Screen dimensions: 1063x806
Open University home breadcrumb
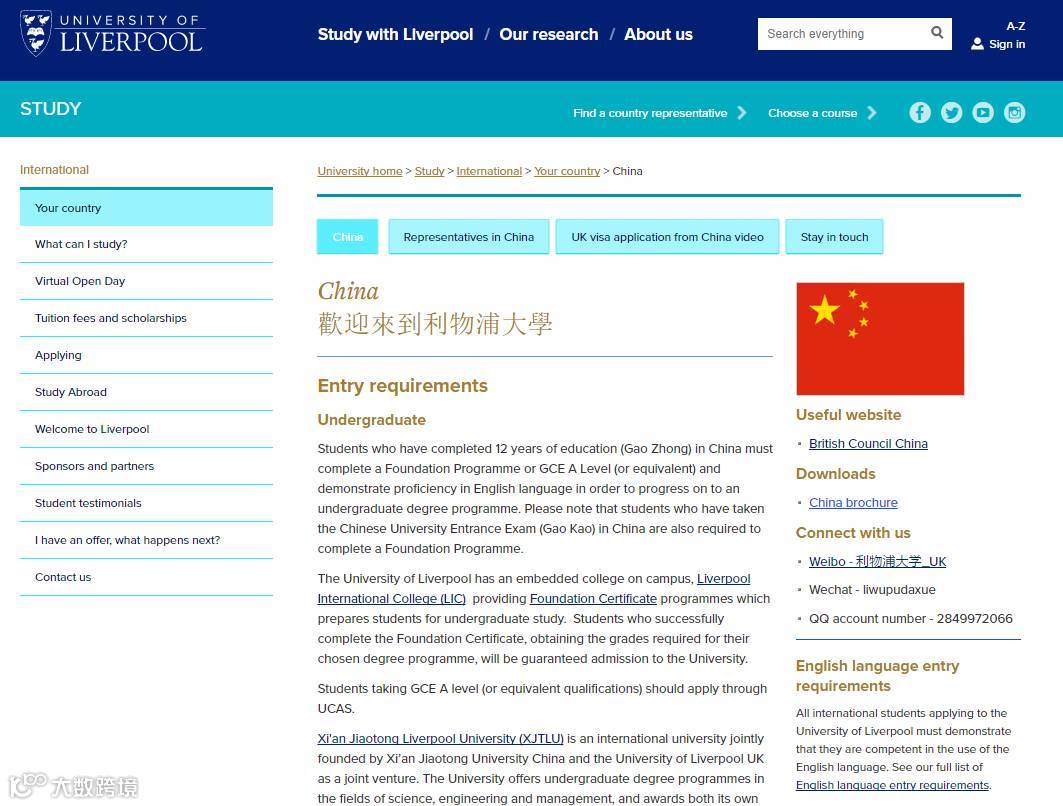[x=360, y=171]
